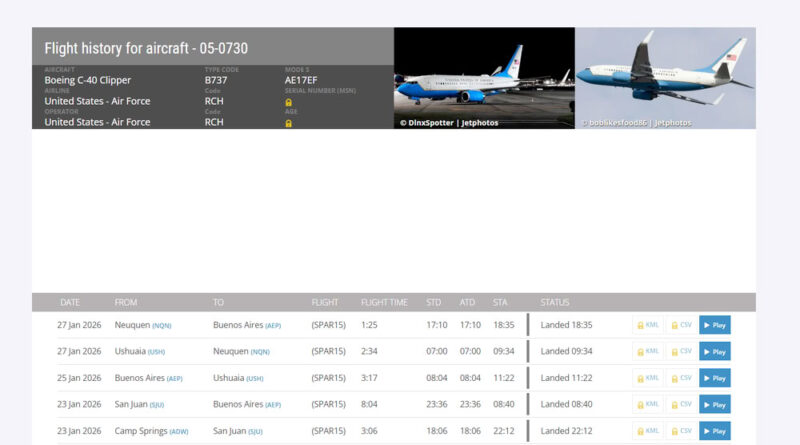Click the serial number lock icon
Image resolution: width=800 pixels, height=445 pixels.
point(289,102)
